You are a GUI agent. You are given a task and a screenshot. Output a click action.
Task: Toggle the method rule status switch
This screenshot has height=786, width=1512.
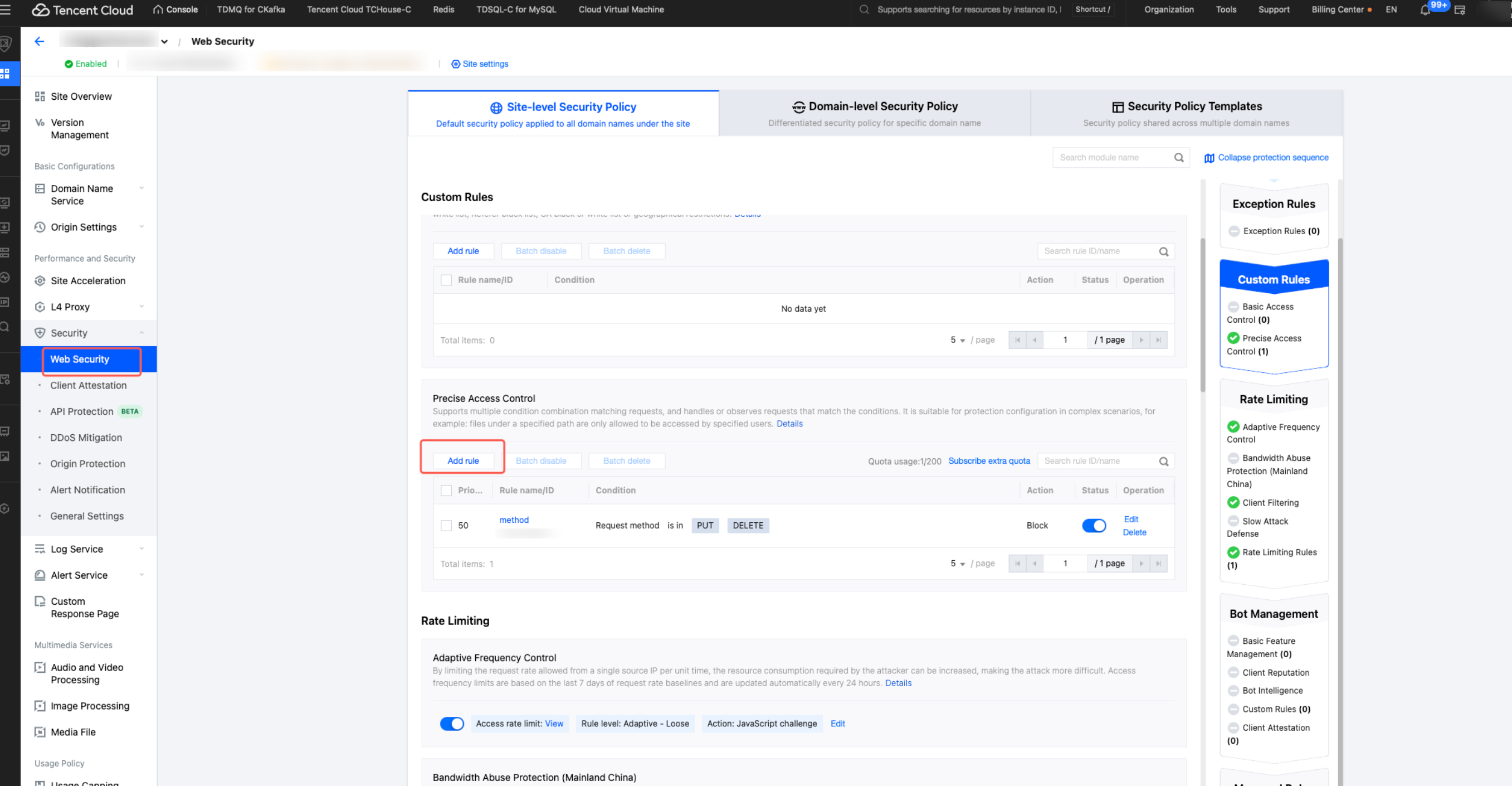pos(1094,525)
